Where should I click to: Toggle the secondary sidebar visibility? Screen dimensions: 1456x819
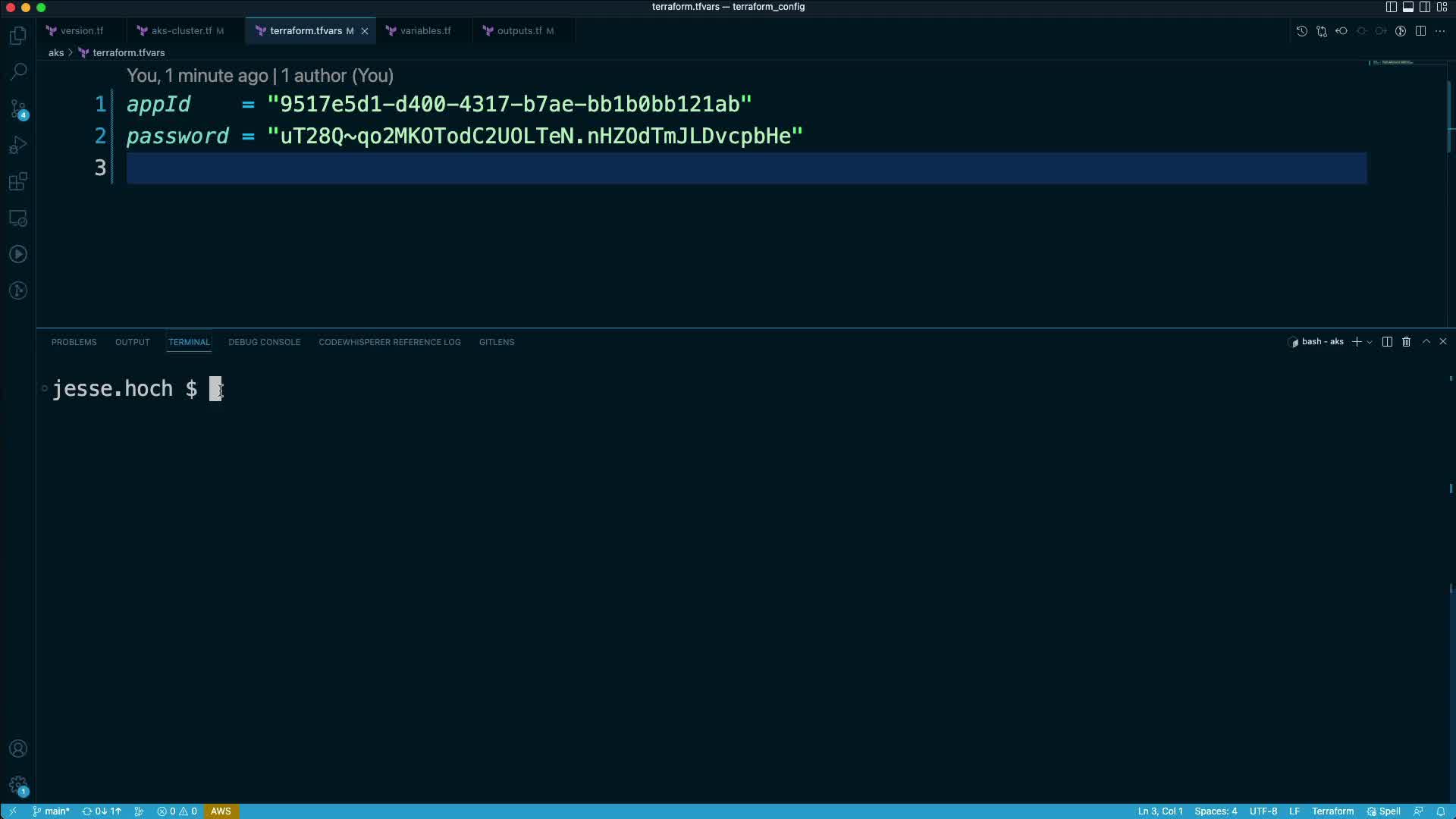tap(1425, 7)
